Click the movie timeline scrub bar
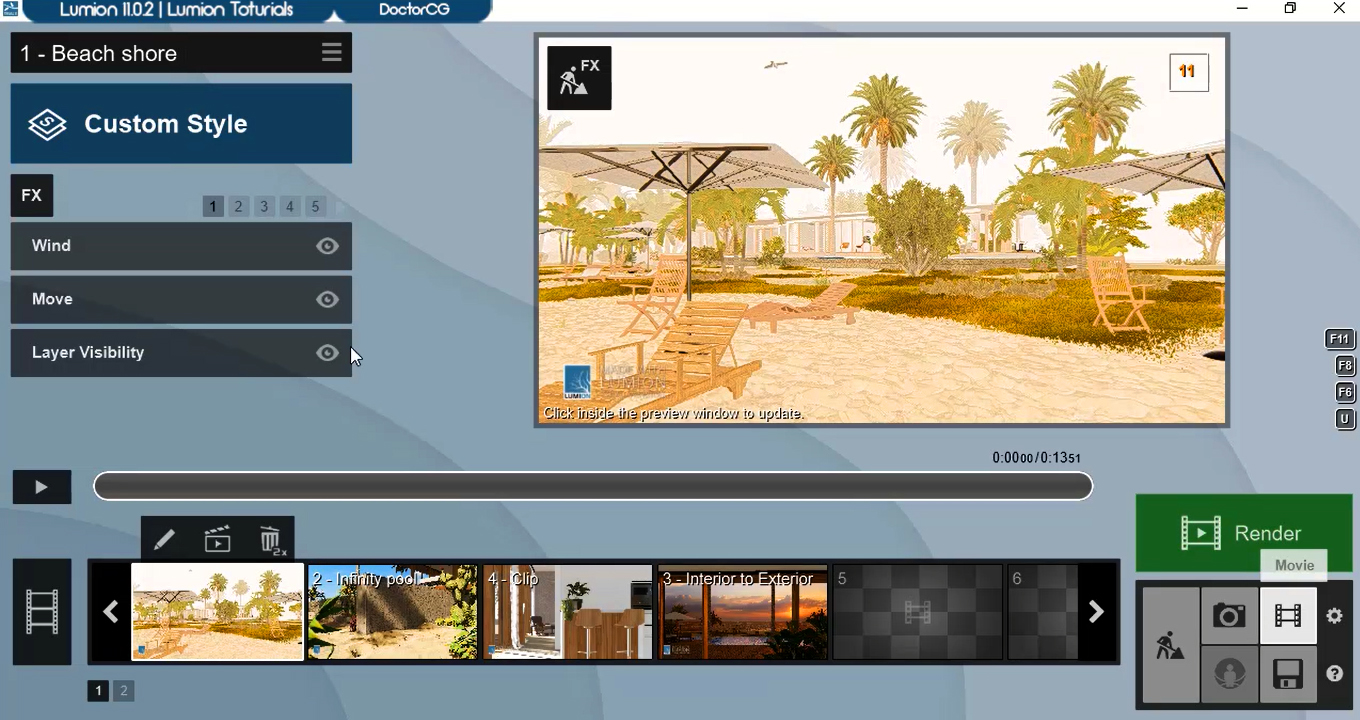Image resolution: width=1360 pixels, height=720 pixels. [x=593, y=487]
